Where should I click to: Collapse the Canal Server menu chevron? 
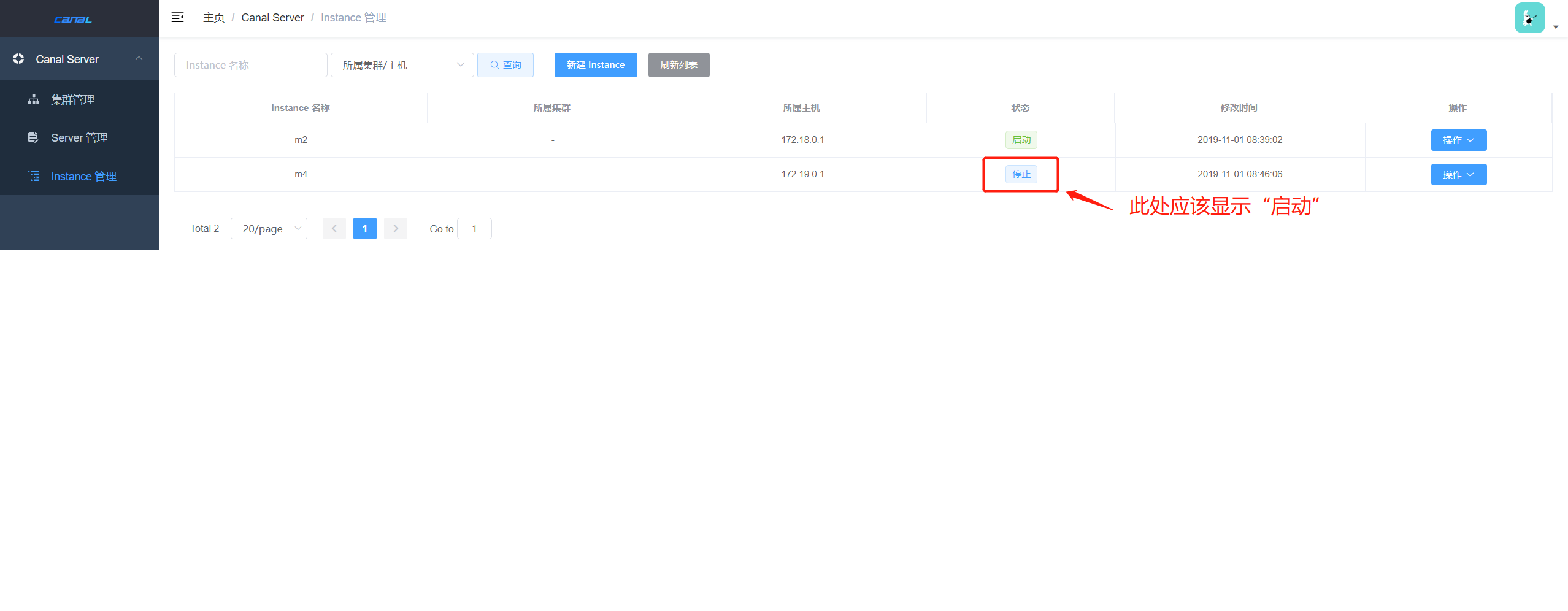coord(138,58)
